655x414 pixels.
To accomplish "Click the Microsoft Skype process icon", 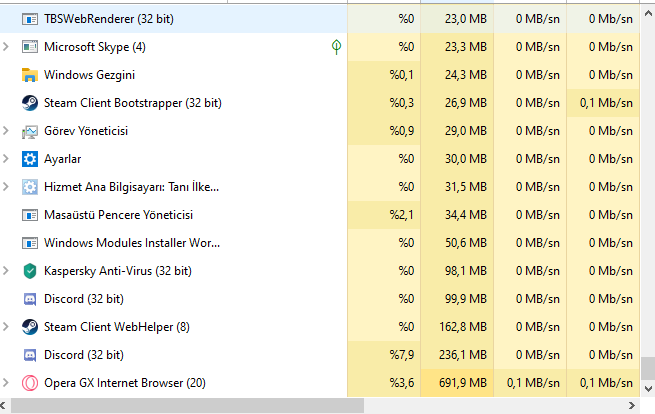I will point(30,47).
